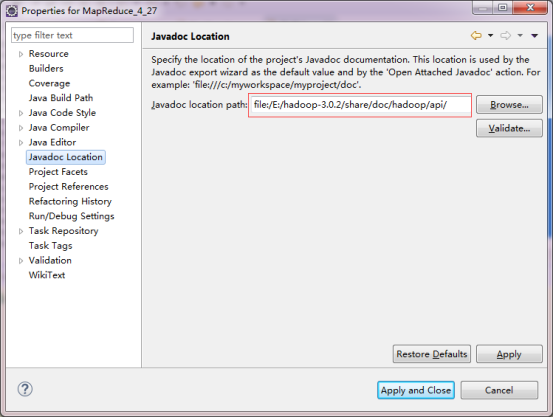Click the yellow Back navigation arrow
Viewport: 554px width, 418px height.
point(476,35)
